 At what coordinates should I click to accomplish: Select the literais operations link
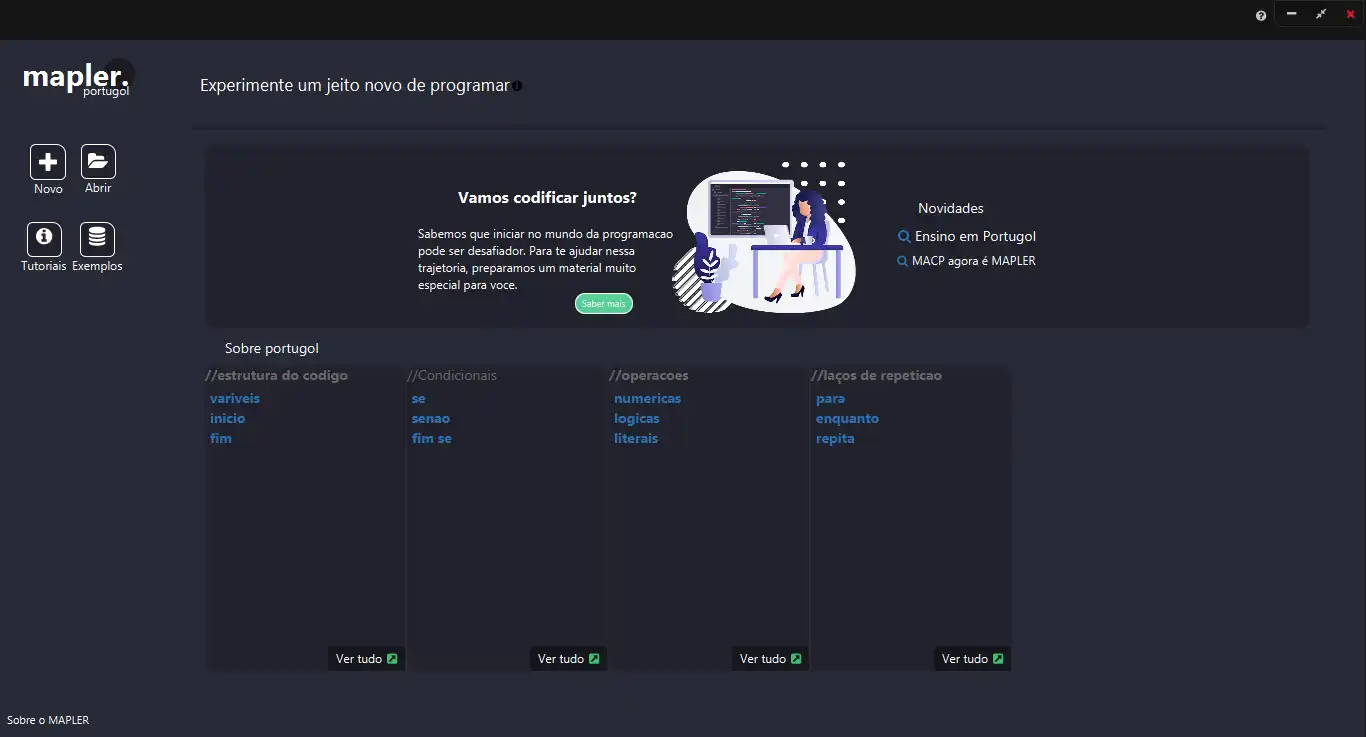(x=636, y=438)
